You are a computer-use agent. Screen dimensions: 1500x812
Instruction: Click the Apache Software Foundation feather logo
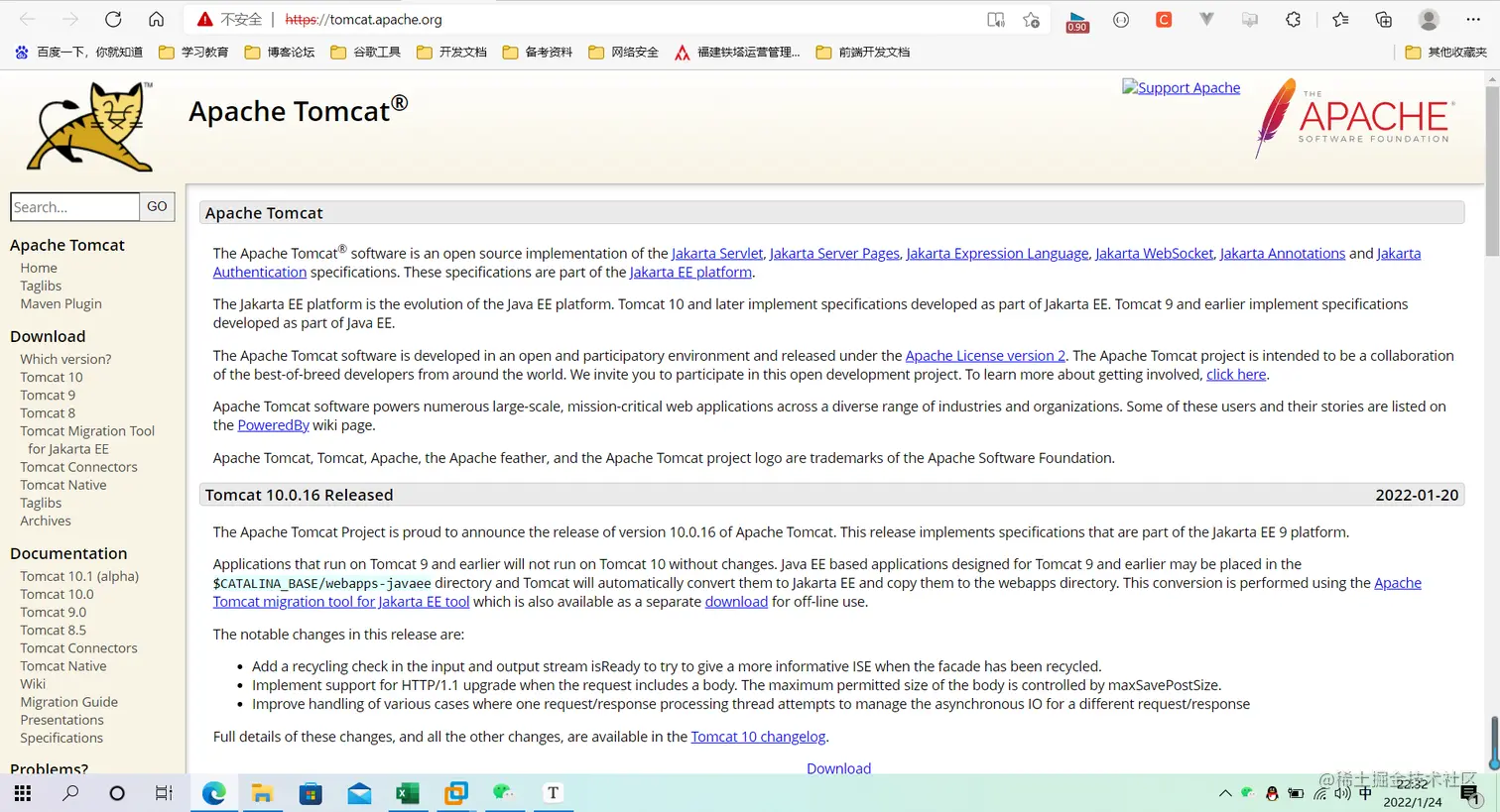pyautogui.click(x=1353, y=119)
